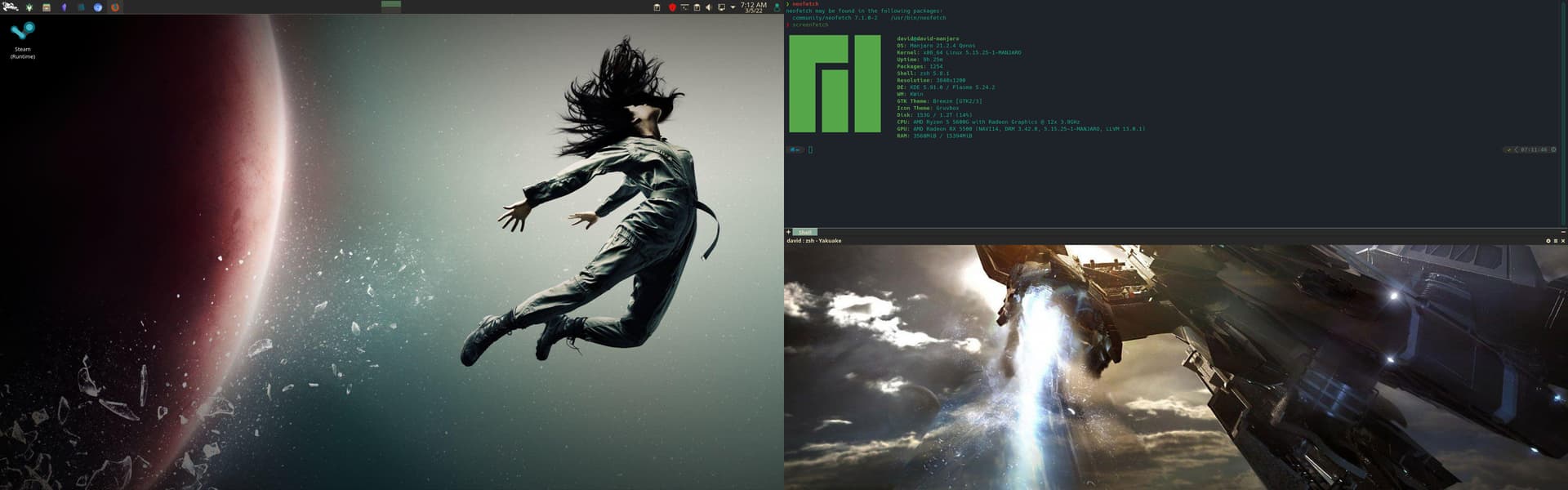
Task: Open the network connections tray icon
Action: 684,7
